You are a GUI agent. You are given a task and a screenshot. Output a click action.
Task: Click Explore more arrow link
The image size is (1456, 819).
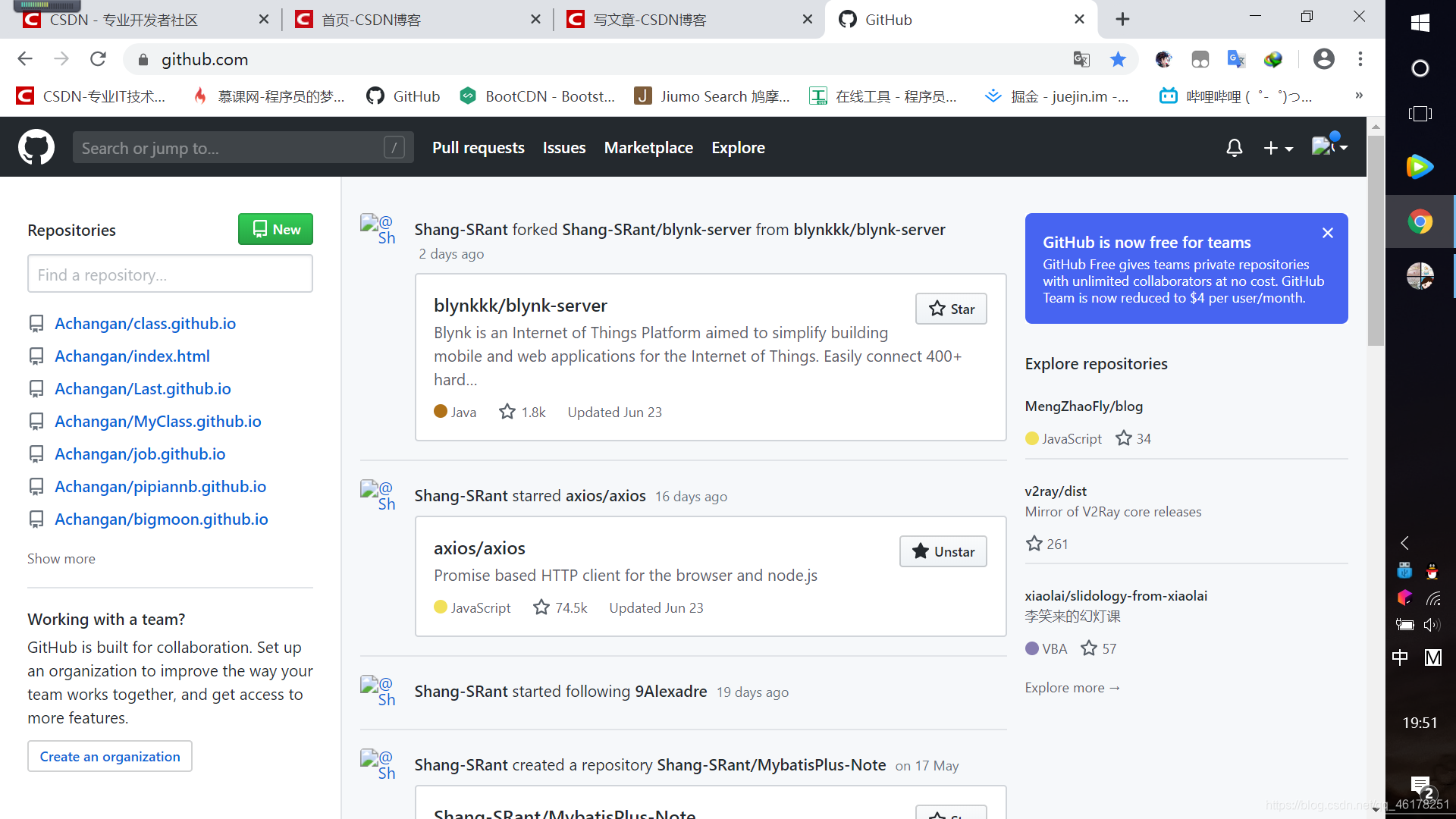tap(1072, 687)
